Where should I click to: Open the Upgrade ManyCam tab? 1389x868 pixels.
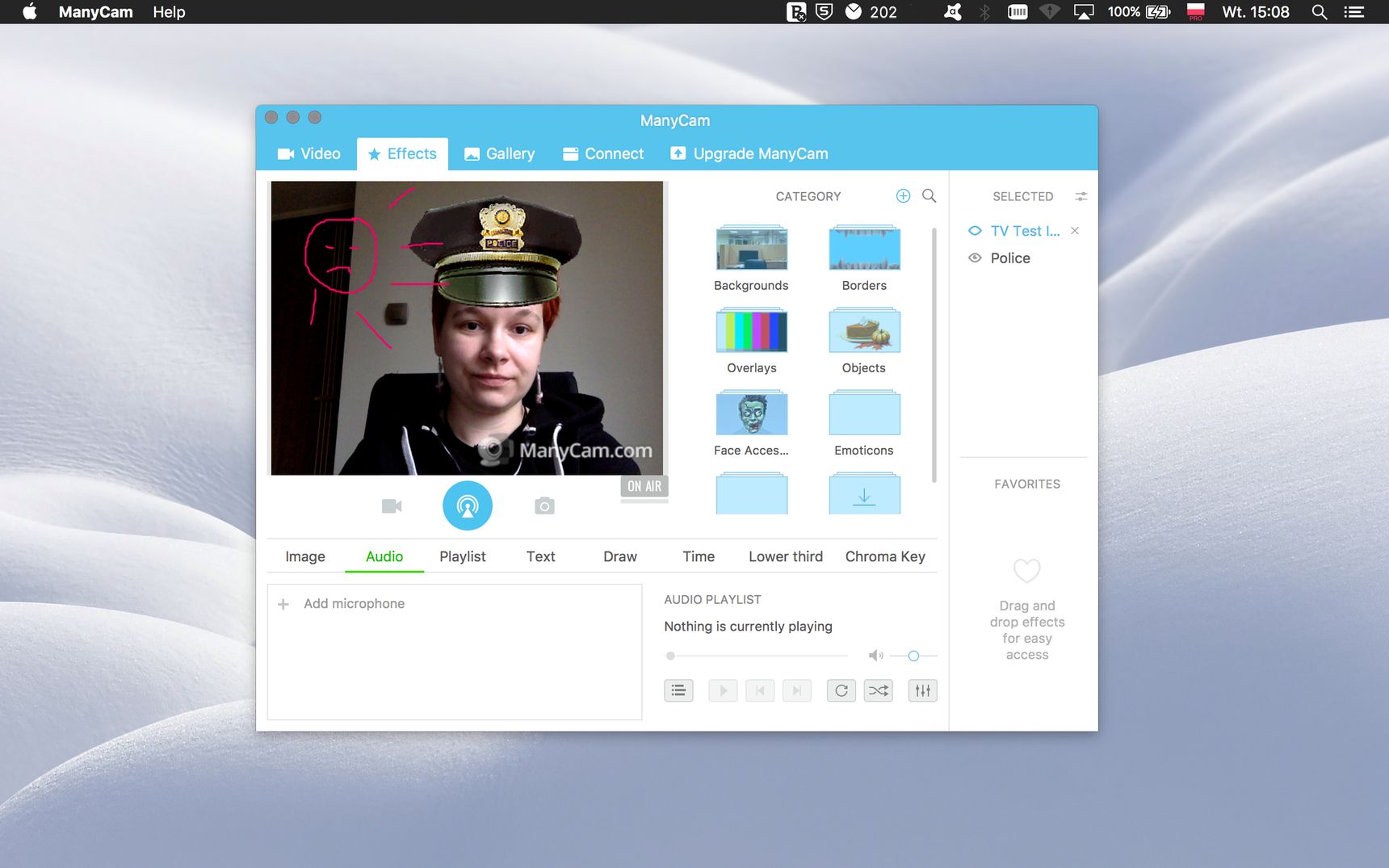(749, 153)
